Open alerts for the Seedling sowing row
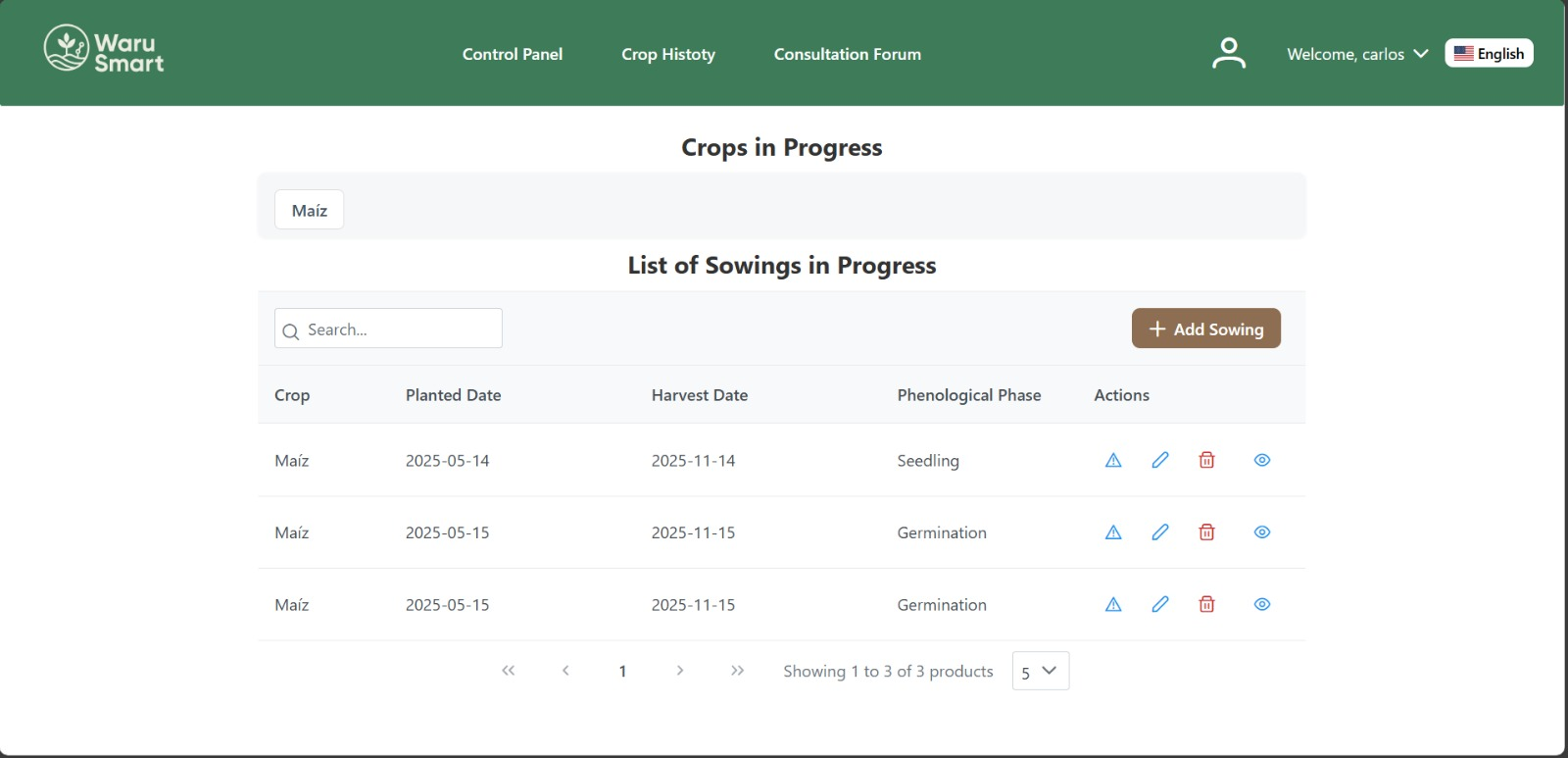Screen dimensions: 1568x758 (1113, 460)
